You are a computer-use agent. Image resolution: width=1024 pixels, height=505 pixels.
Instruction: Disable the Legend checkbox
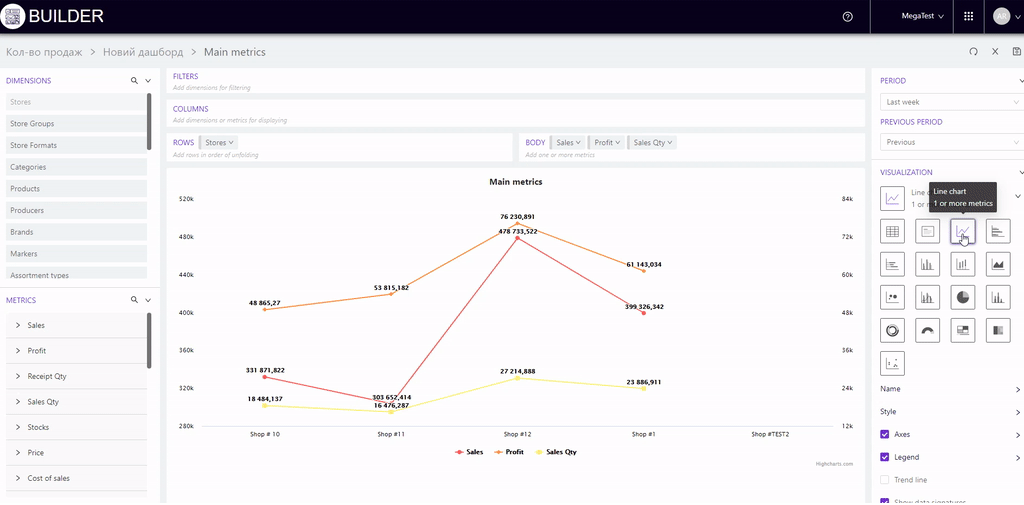point(885,457)
